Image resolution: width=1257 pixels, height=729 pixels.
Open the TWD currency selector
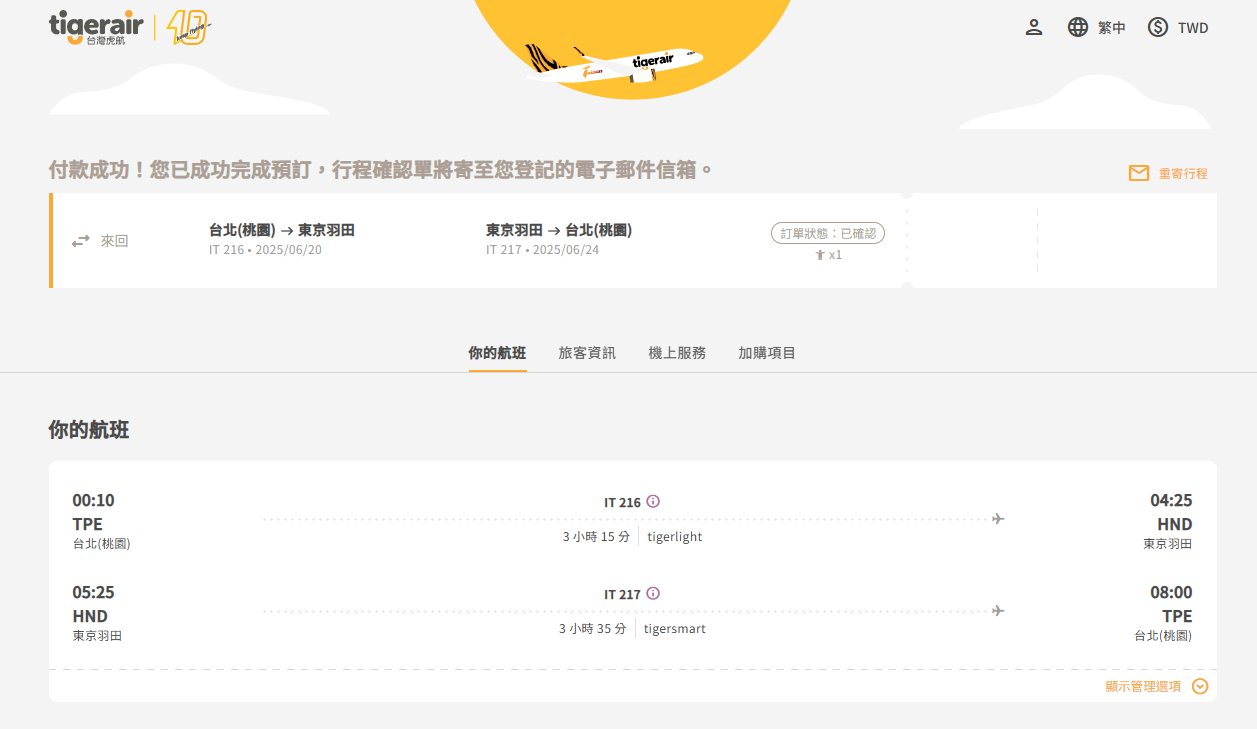pyautogui.click(x=1193, y=28)
